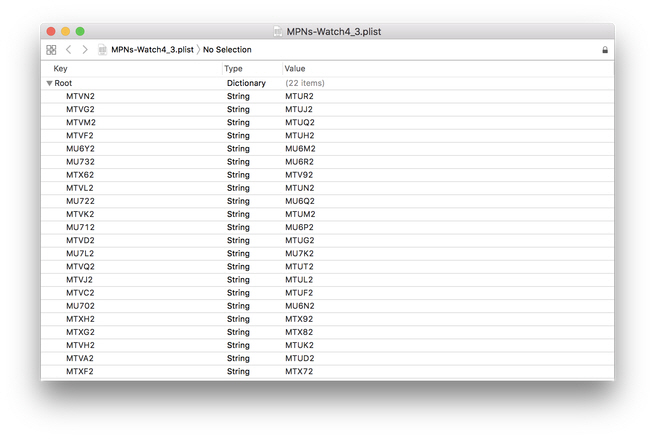Select the MU7L2 key row
Screen dimensions: 655x439
pos(327,254)
